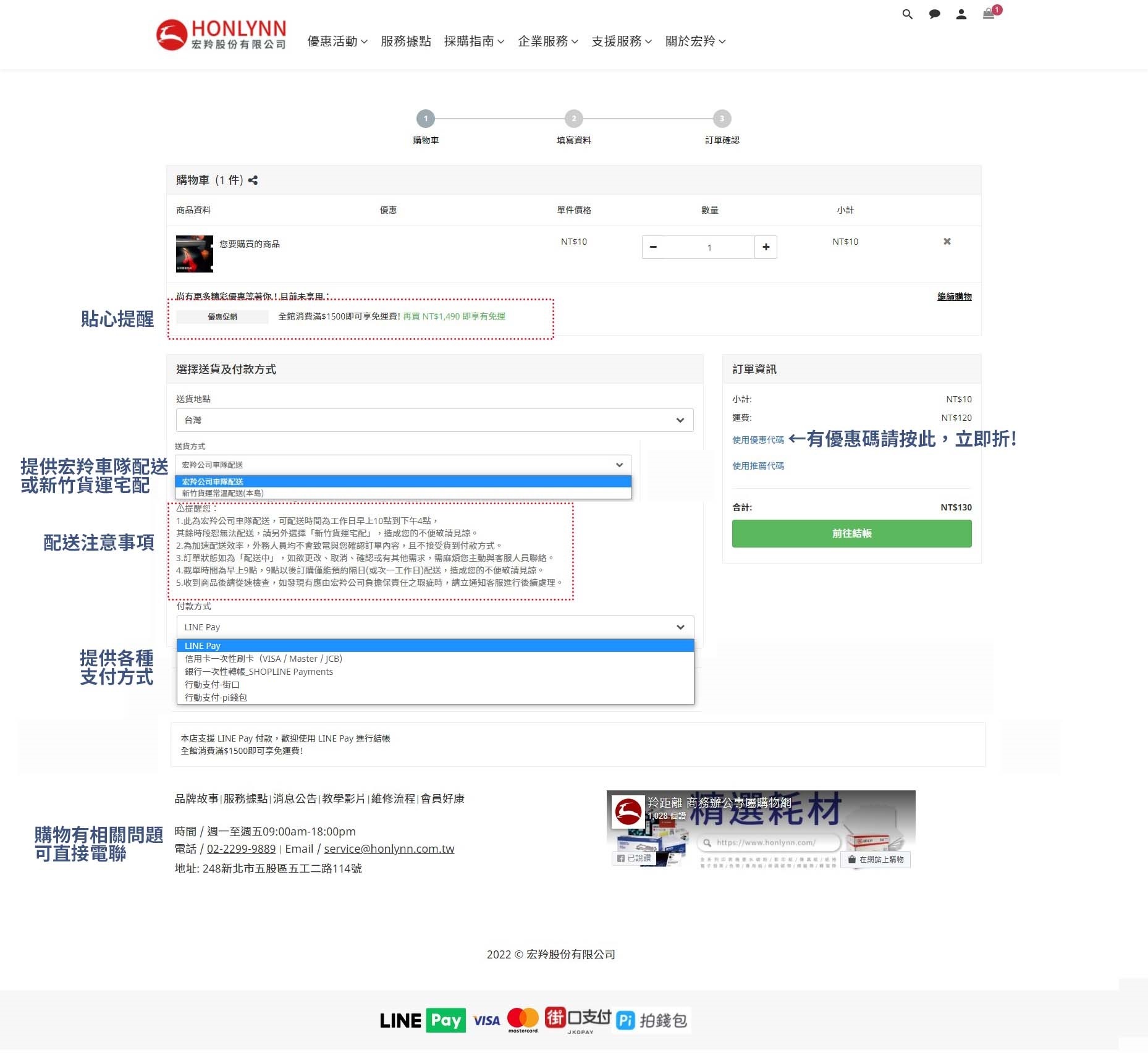Open 服務據點 footer link
Viewport: 1148px width, 1053px height.
[x=245, y=798]
